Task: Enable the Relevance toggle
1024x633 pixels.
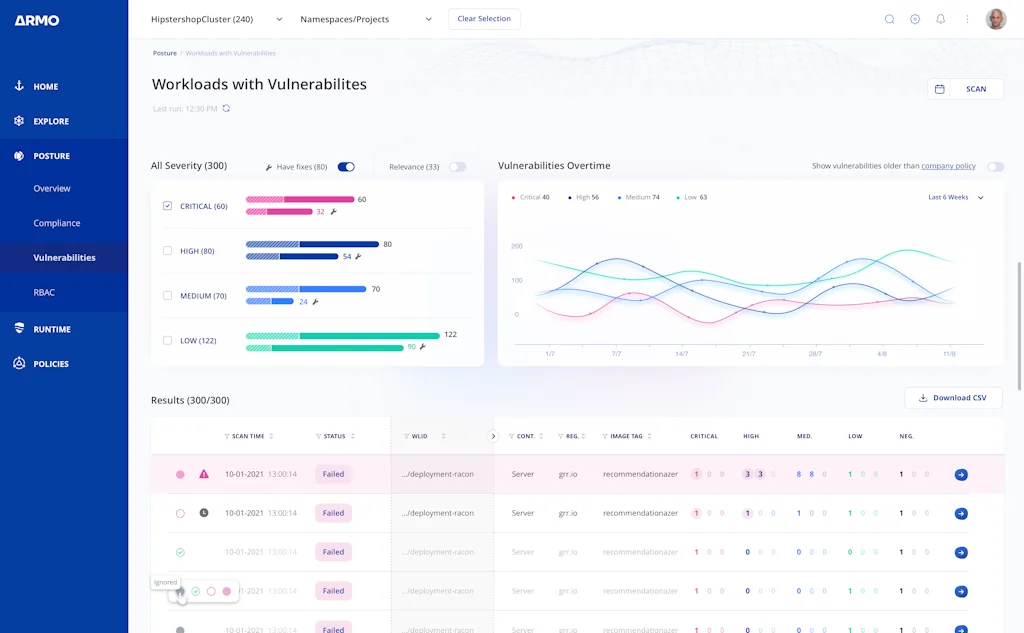Action: pos(457,167)
